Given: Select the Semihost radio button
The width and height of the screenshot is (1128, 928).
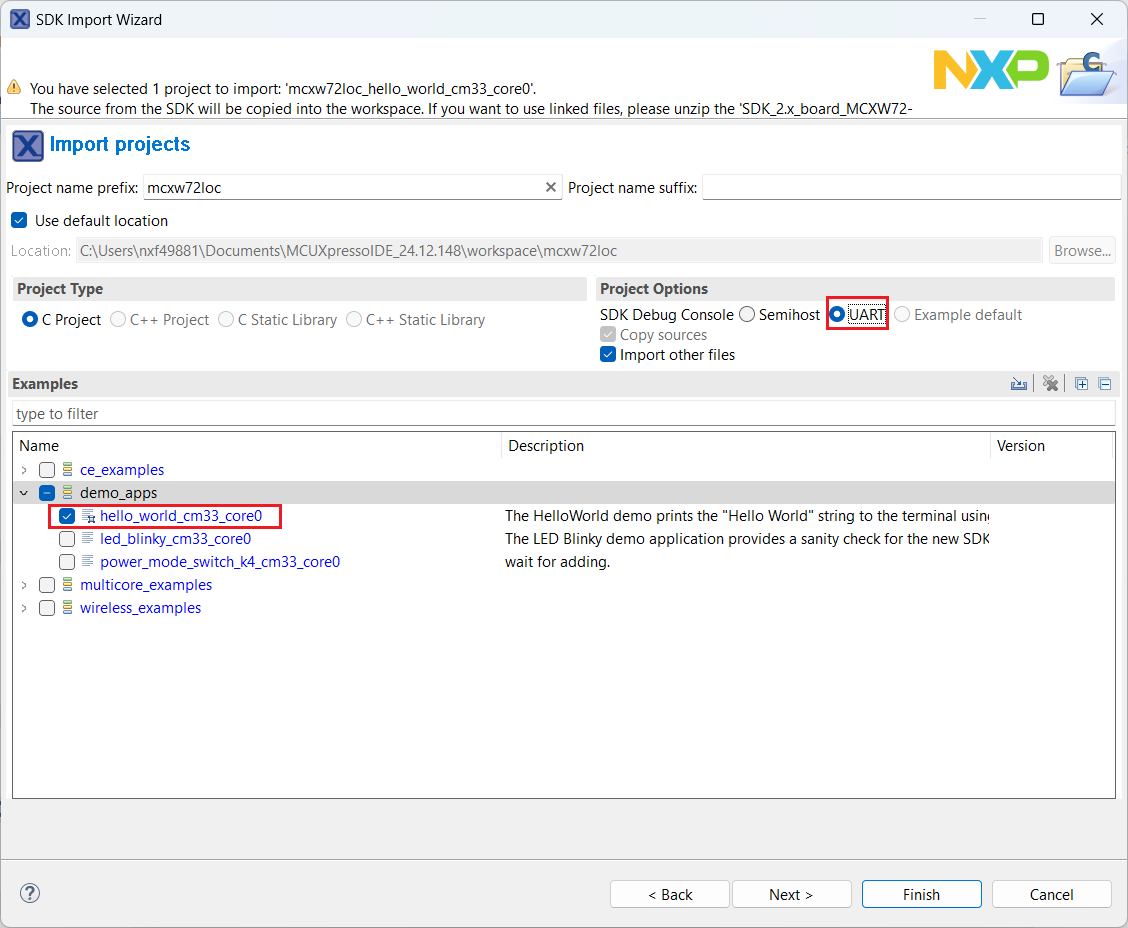Looking at the screenshot, I should tap(747, 315).
